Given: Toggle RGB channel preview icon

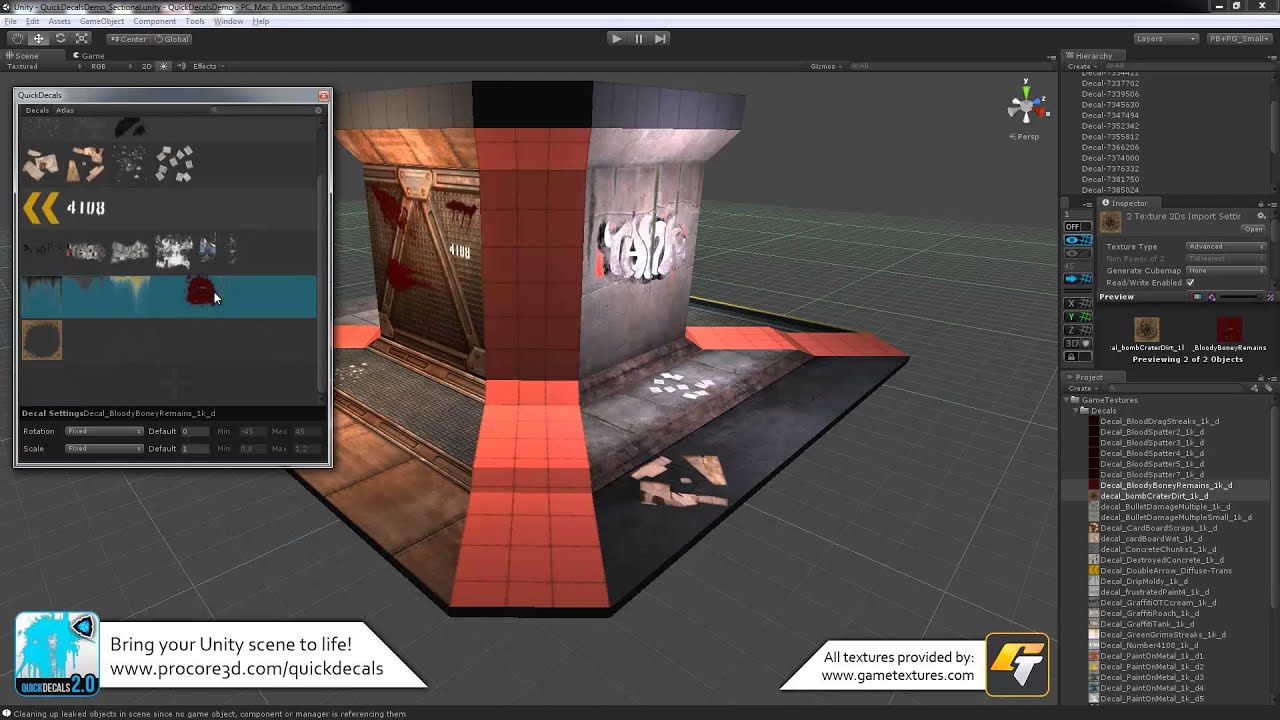Looking at the screenshot, I should 1198,297.
